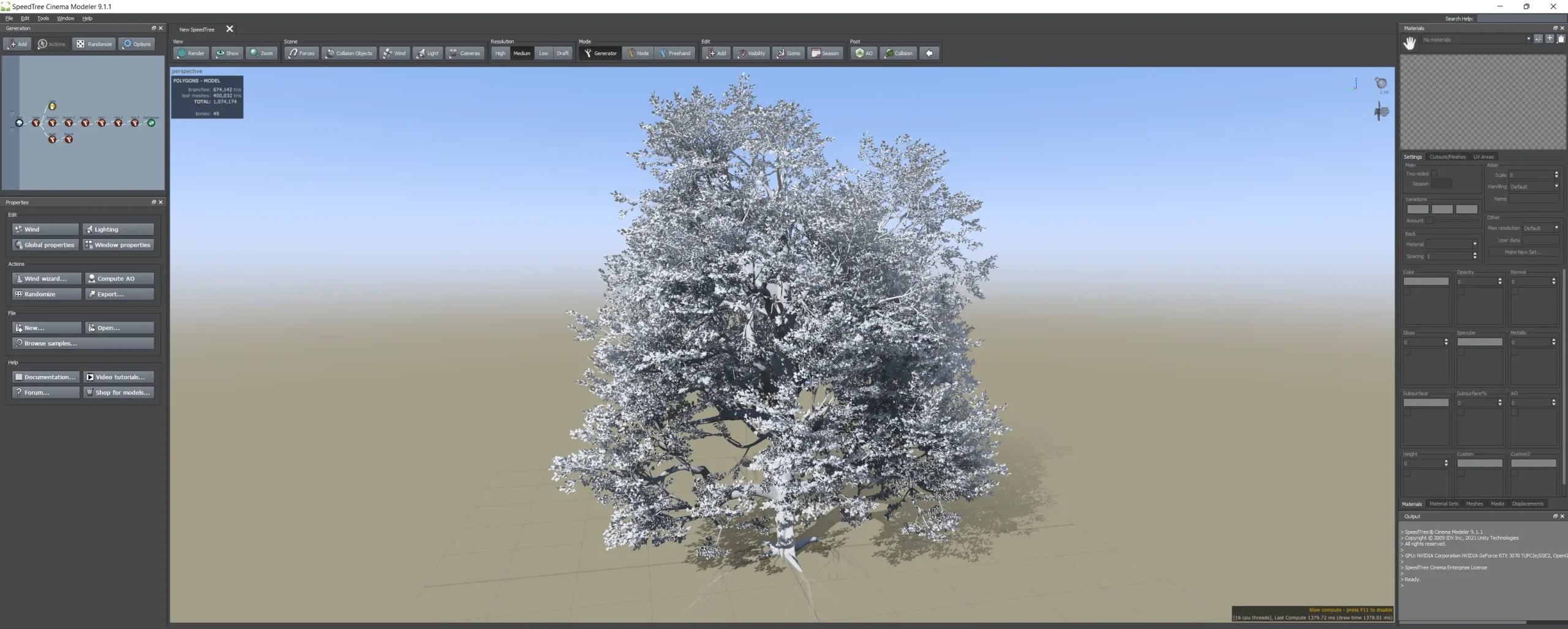Toggle the Wind scene button
Screen dimensions: 1568x629
(394, 53)
